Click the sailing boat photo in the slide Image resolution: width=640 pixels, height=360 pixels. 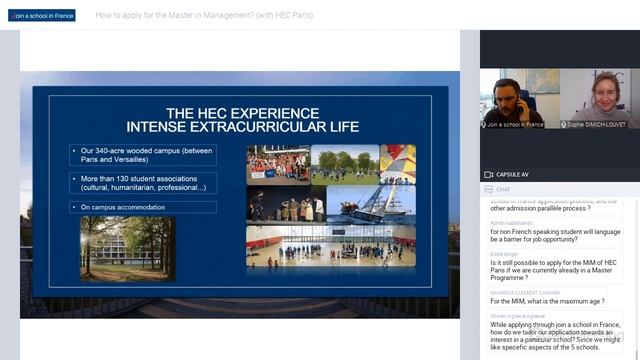(x=371, y=204)
